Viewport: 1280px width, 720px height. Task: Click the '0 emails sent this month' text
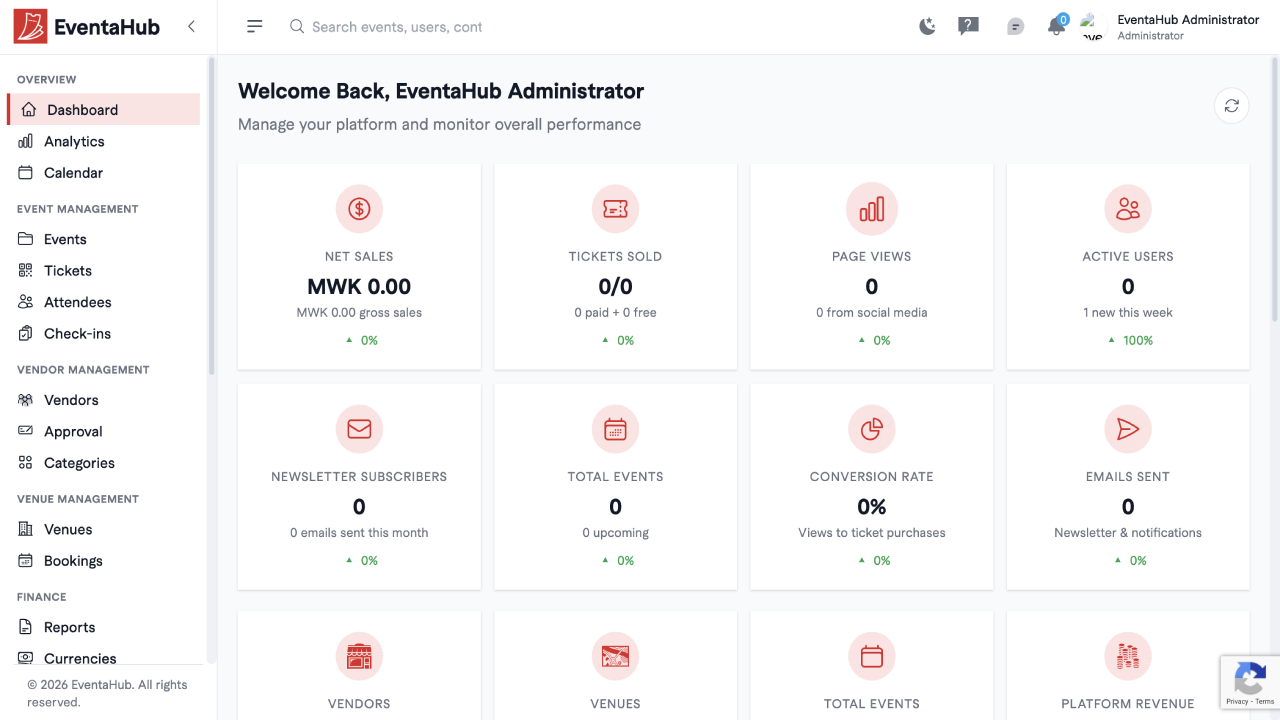[359, 533]
